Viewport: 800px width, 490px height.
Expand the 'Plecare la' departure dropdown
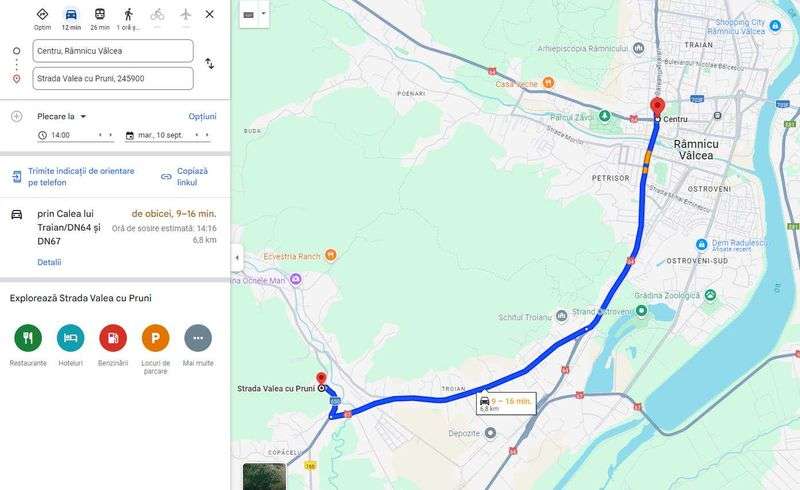(x=62, y=116)
